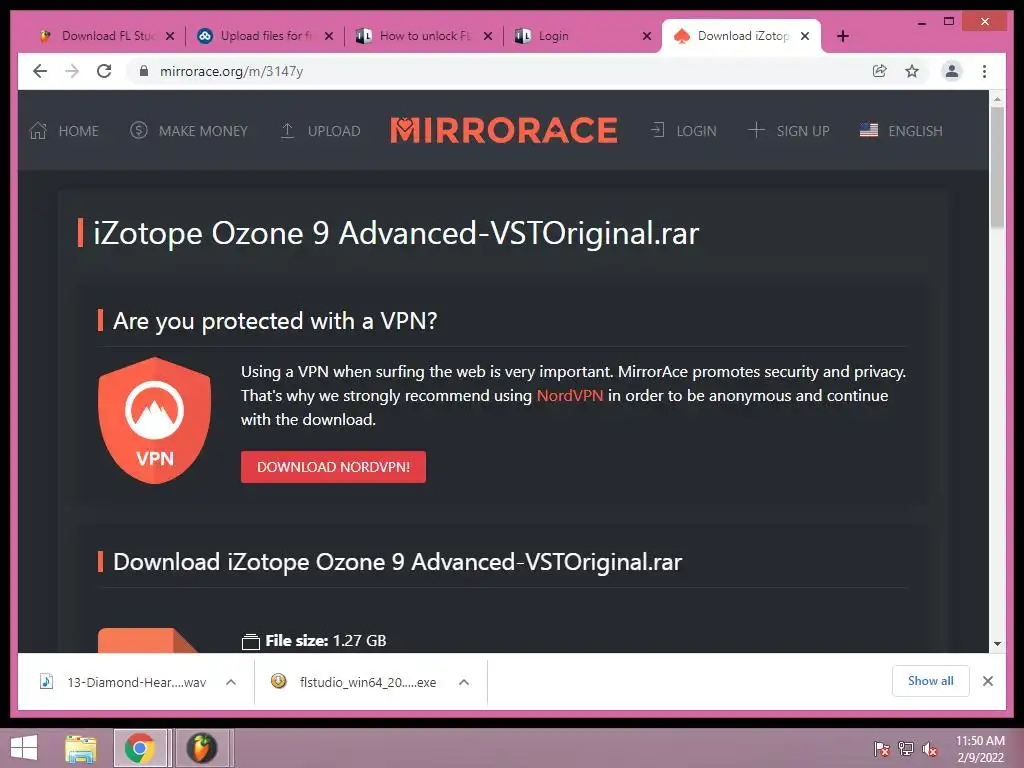Click the VPN shield image
The height and width of the screenshot is (768, 1024).
(155, 421)
